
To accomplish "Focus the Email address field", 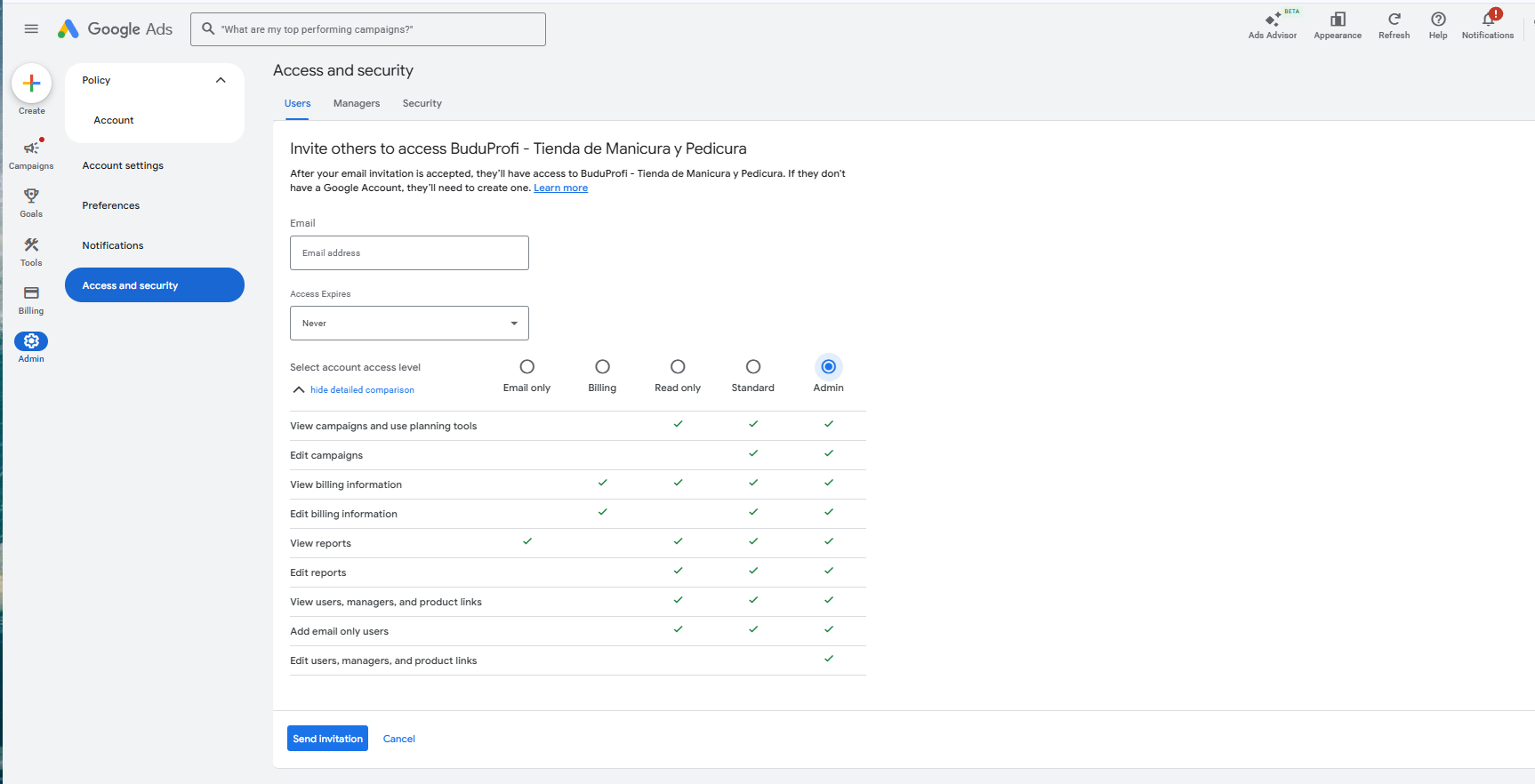I will pos(409,252).
